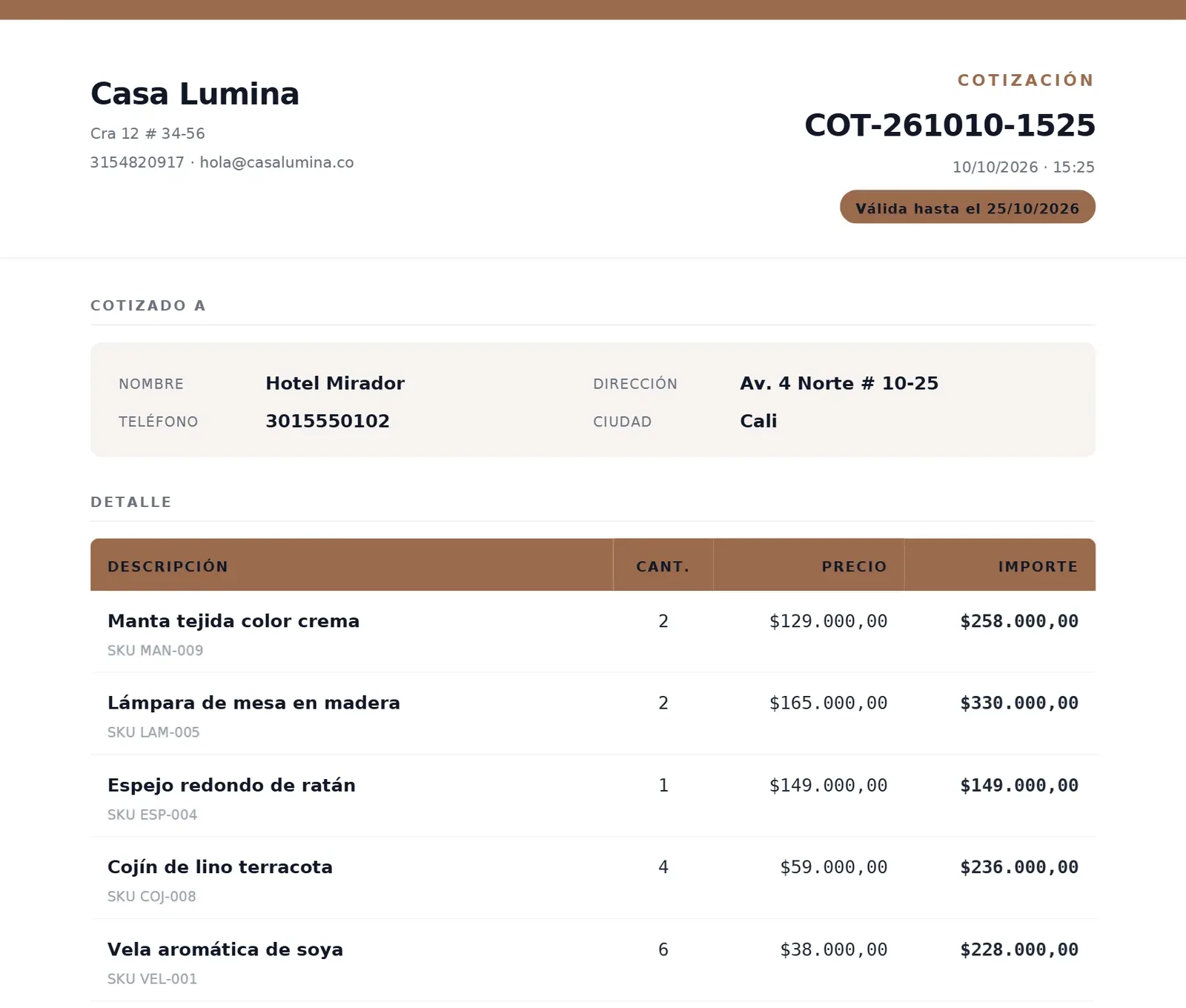Click price $129.000,00
The image size is (1186, 1008).
click(x=829, y=621)
